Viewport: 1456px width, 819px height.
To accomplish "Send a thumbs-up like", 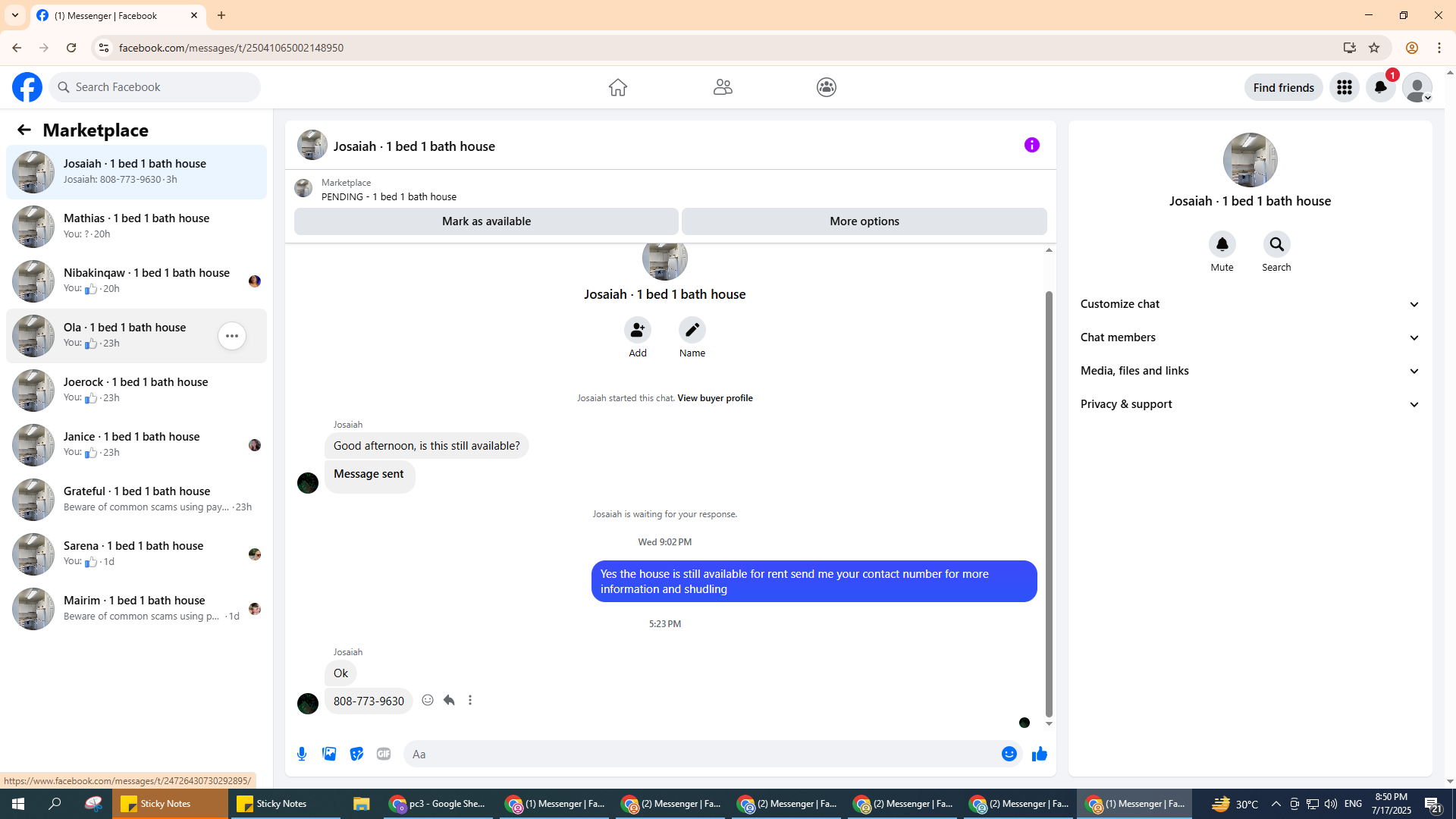I will pyautogui.click(x=1040, y=754).
